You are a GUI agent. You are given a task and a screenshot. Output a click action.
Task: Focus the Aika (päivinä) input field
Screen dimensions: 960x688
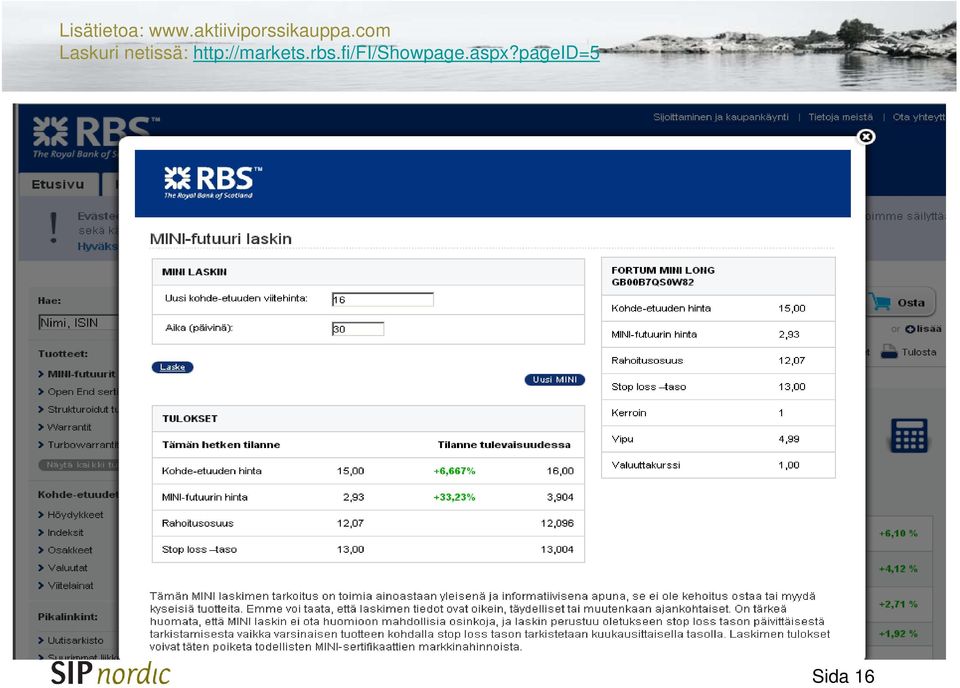coord(358,329)
